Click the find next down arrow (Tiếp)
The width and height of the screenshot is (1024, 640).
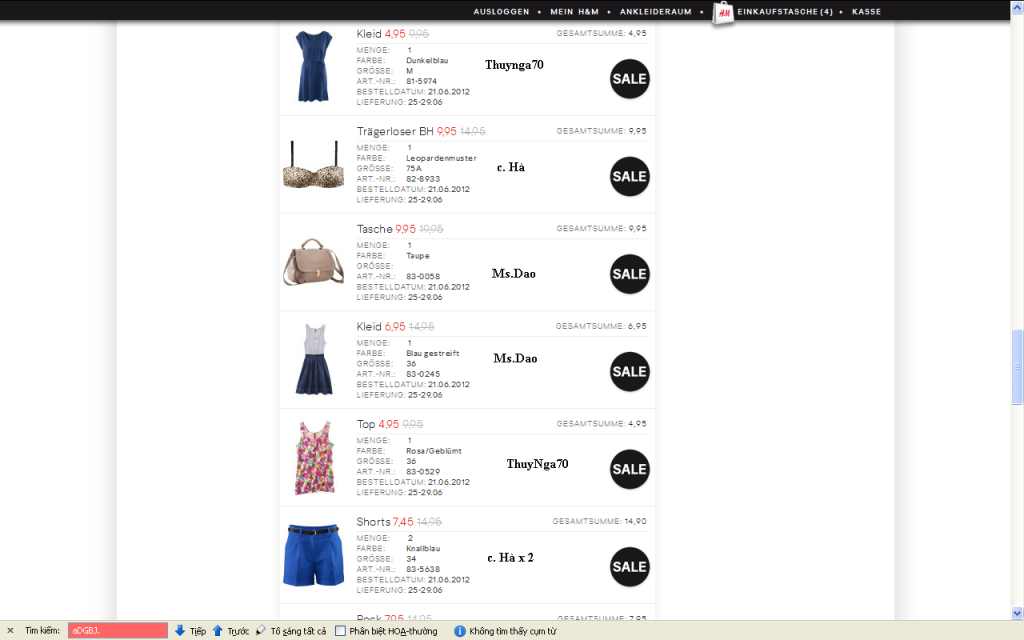[x=180, y=631]
